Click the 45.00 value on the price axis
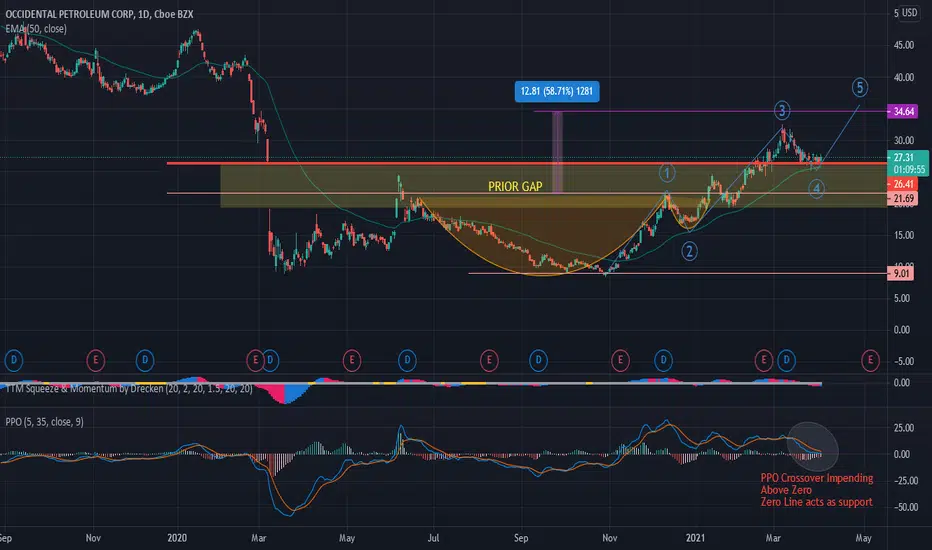 coord(904,45)
